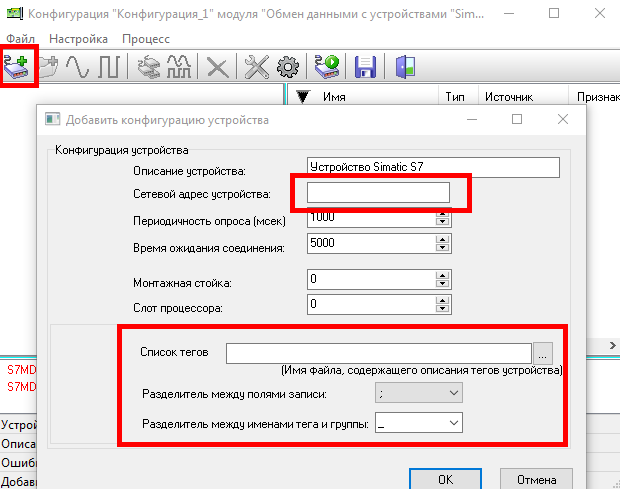The height and width of the screenshot is (489, 620).
Task: Expand the tag and group name separator dropdown
Action: pyautogui.click(x=455, y=424)
